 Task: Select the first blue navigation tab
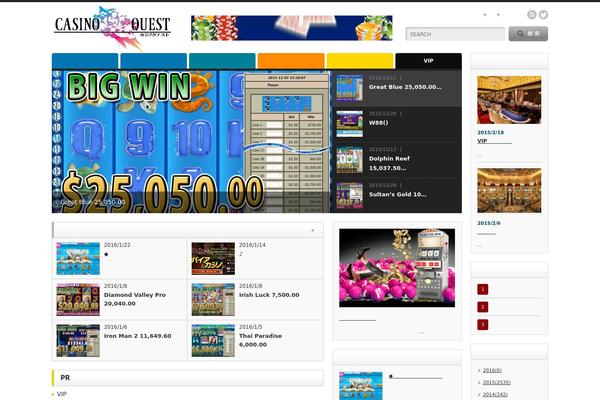pyautogui.click(x=85, y=61)
